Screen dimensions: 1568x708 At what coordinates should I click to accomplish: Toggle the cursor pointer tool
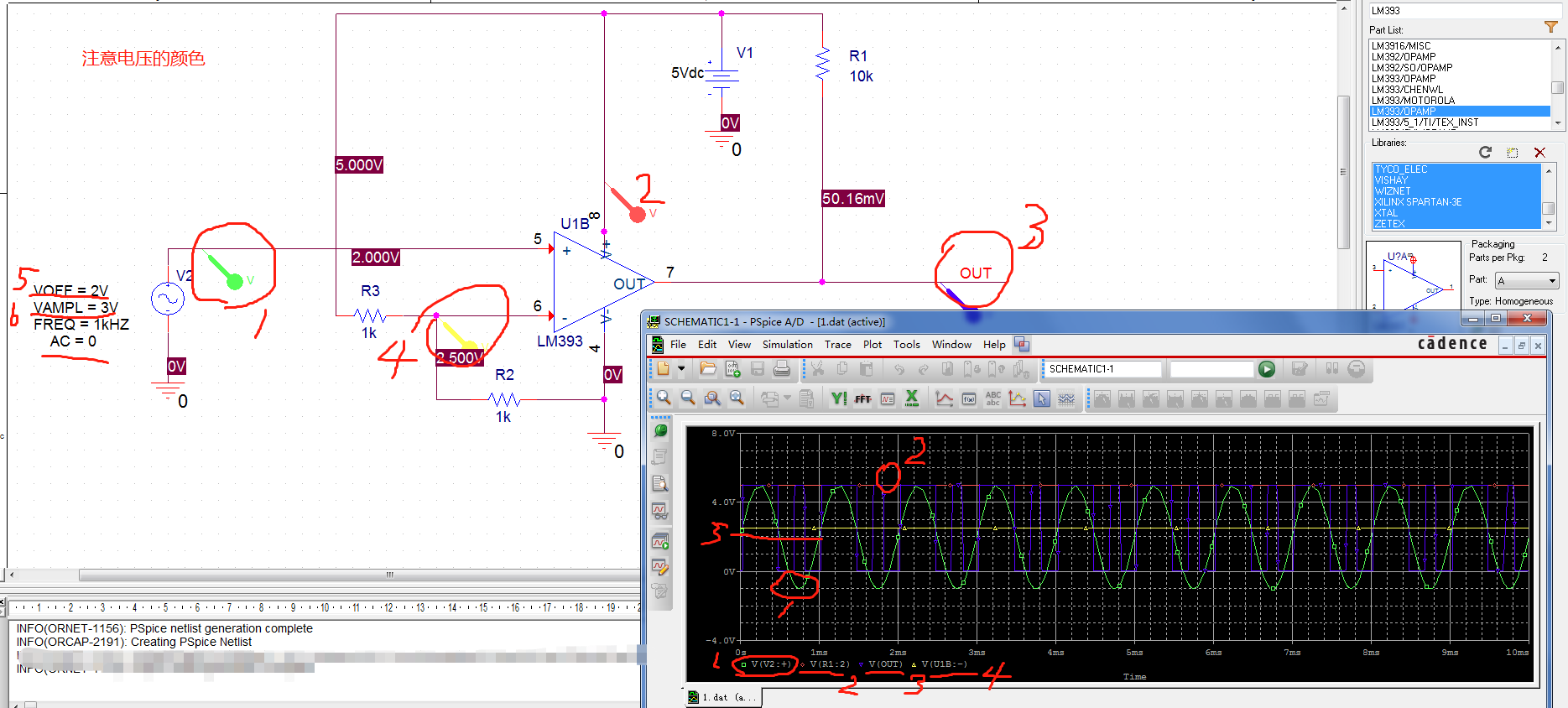tap(1041, 399)
